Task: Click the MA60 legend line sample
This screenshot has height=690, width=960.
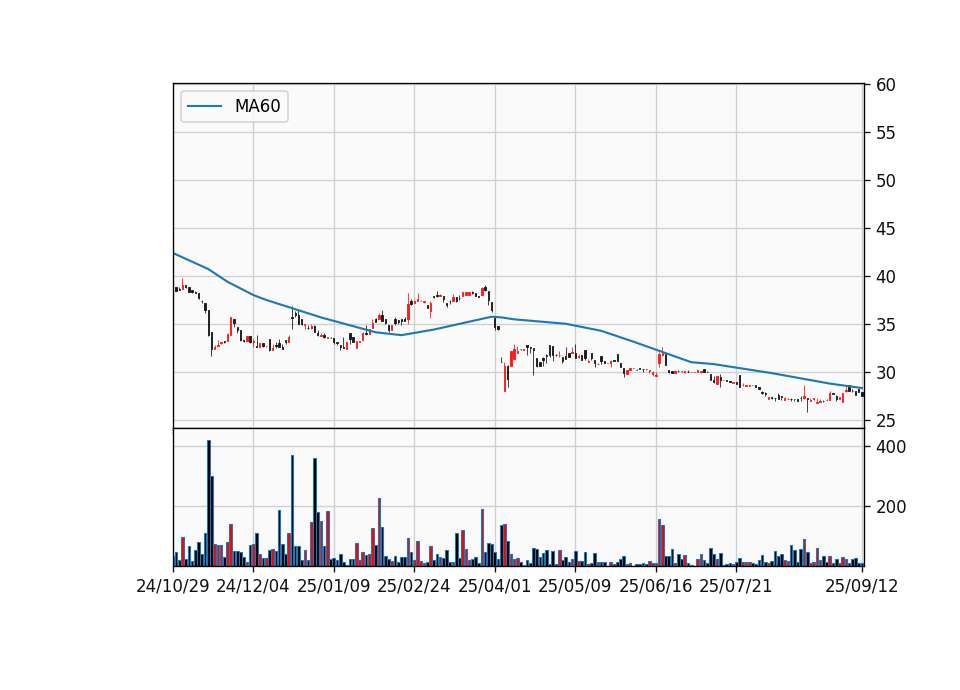Action: 204,106
